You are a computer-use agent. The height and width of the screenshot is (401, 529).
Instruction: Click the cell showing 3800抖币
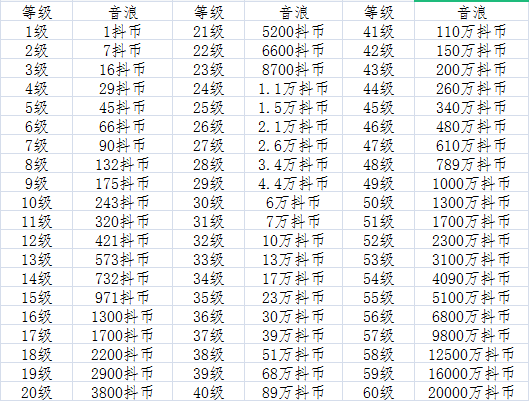(122, 393)
